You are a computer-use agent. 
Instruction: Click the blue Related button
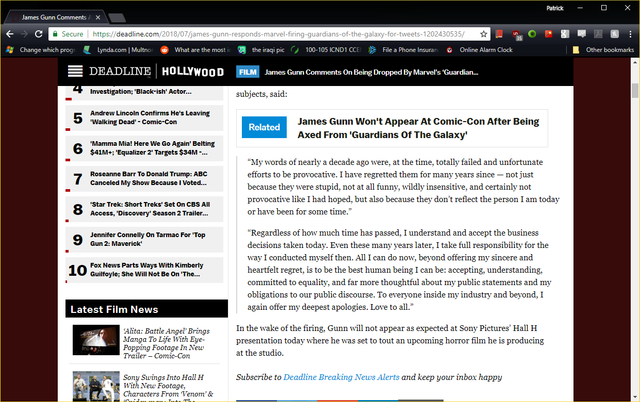(x=264, y=127)
